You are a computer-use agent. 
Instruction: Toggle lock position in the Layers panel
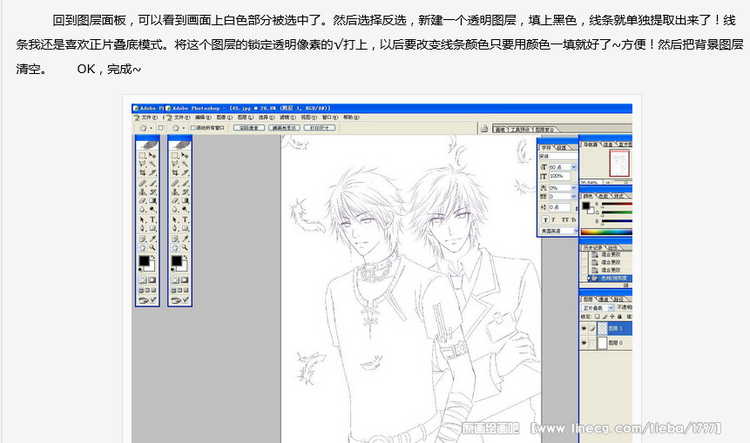tap(612, 317)
